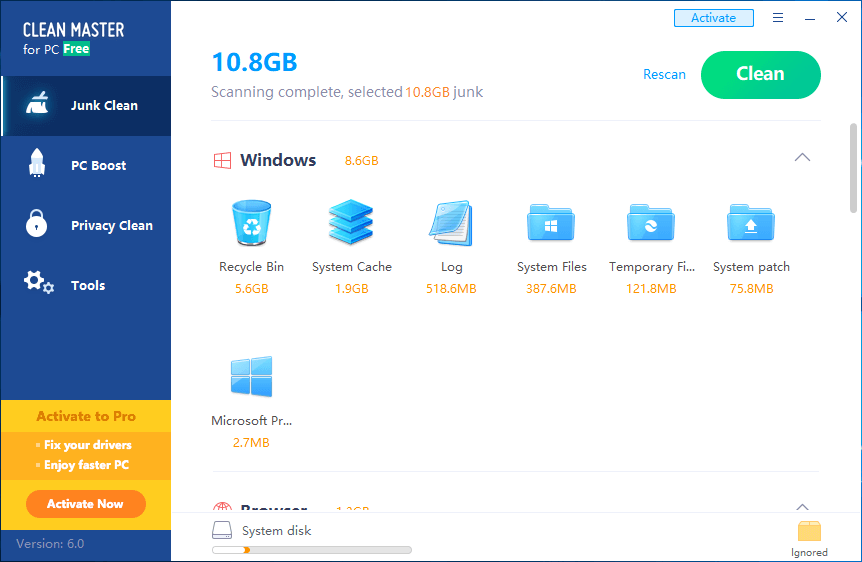Open the hamburger main menu
This screenshot has height=562, width=862.
pos(778,18)
